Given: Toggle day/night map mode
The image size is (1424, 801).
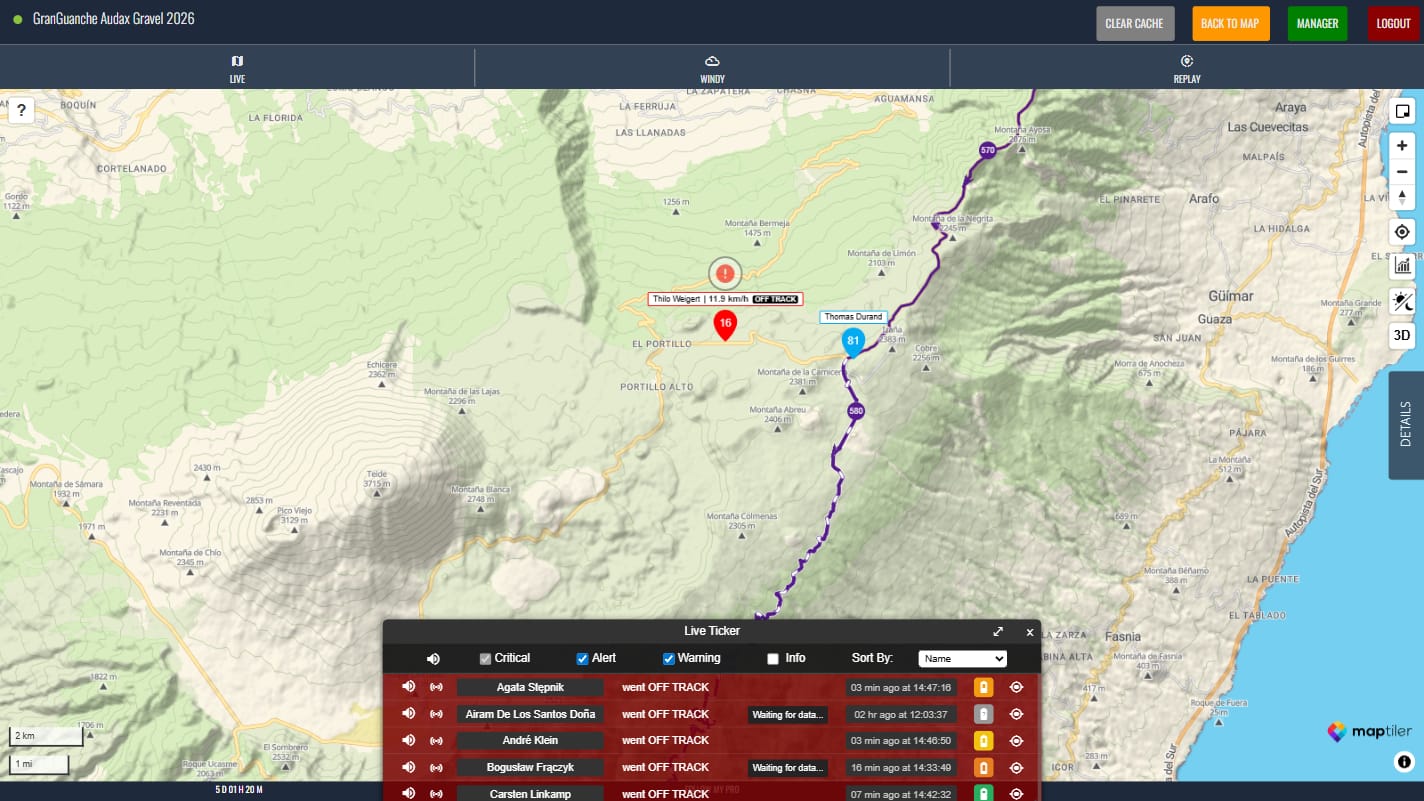Looking at the screenshot, I should click(x=1402, y=301).
